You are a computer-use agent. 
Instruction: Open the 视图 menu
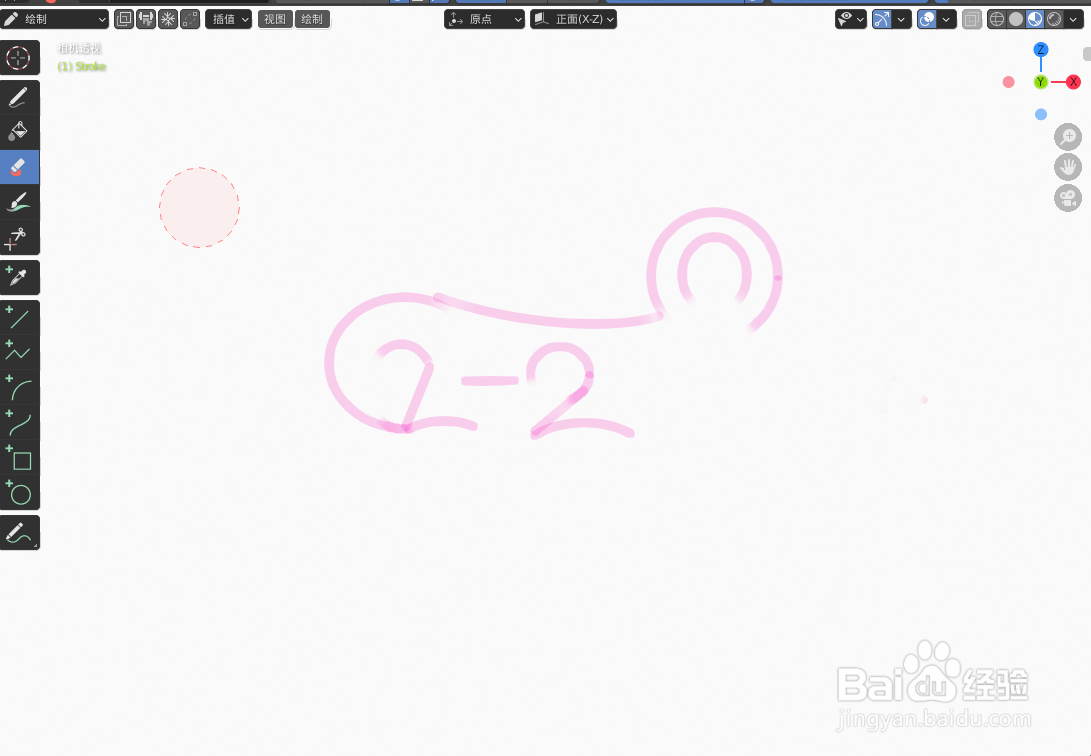click(x=275, y=18)
